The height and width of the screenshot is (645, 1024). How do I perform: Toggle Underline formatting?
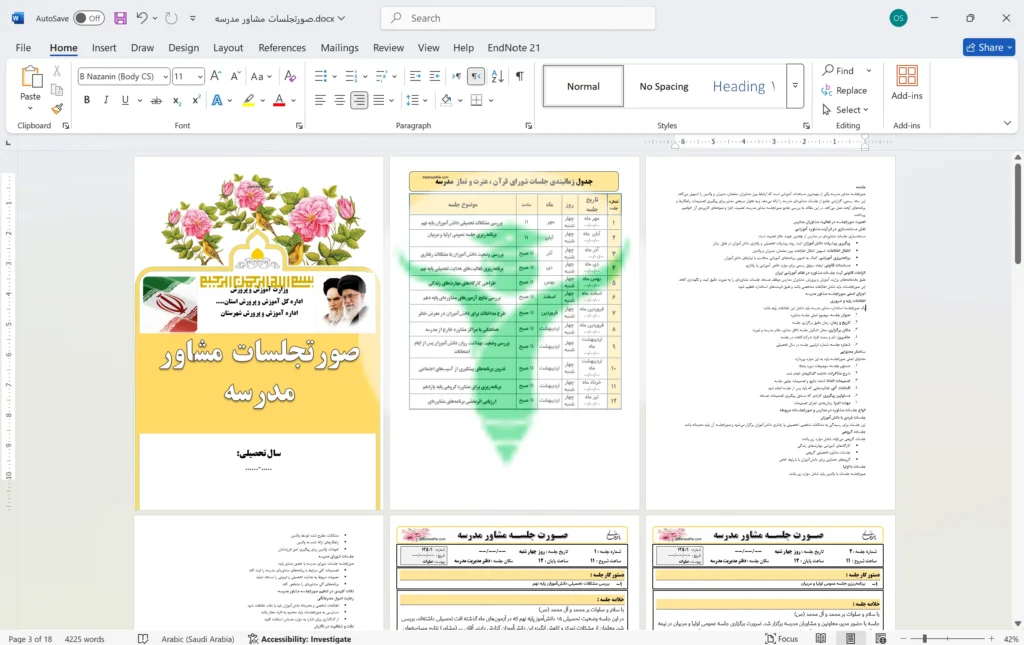click(x=125, y=101)
